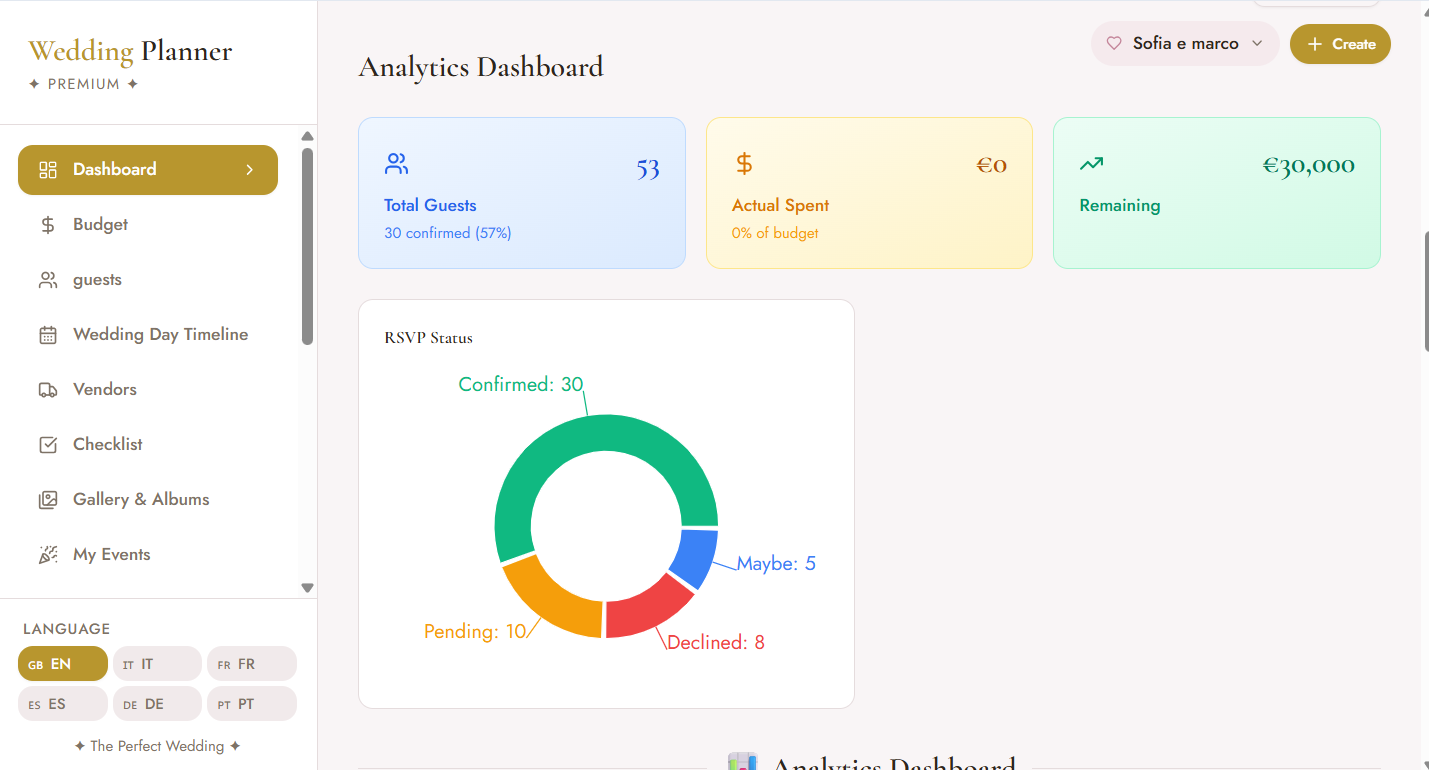The height and width of the screenshot is (770, 1429).
Task: Open My Events link
Action: click(148, 555)
